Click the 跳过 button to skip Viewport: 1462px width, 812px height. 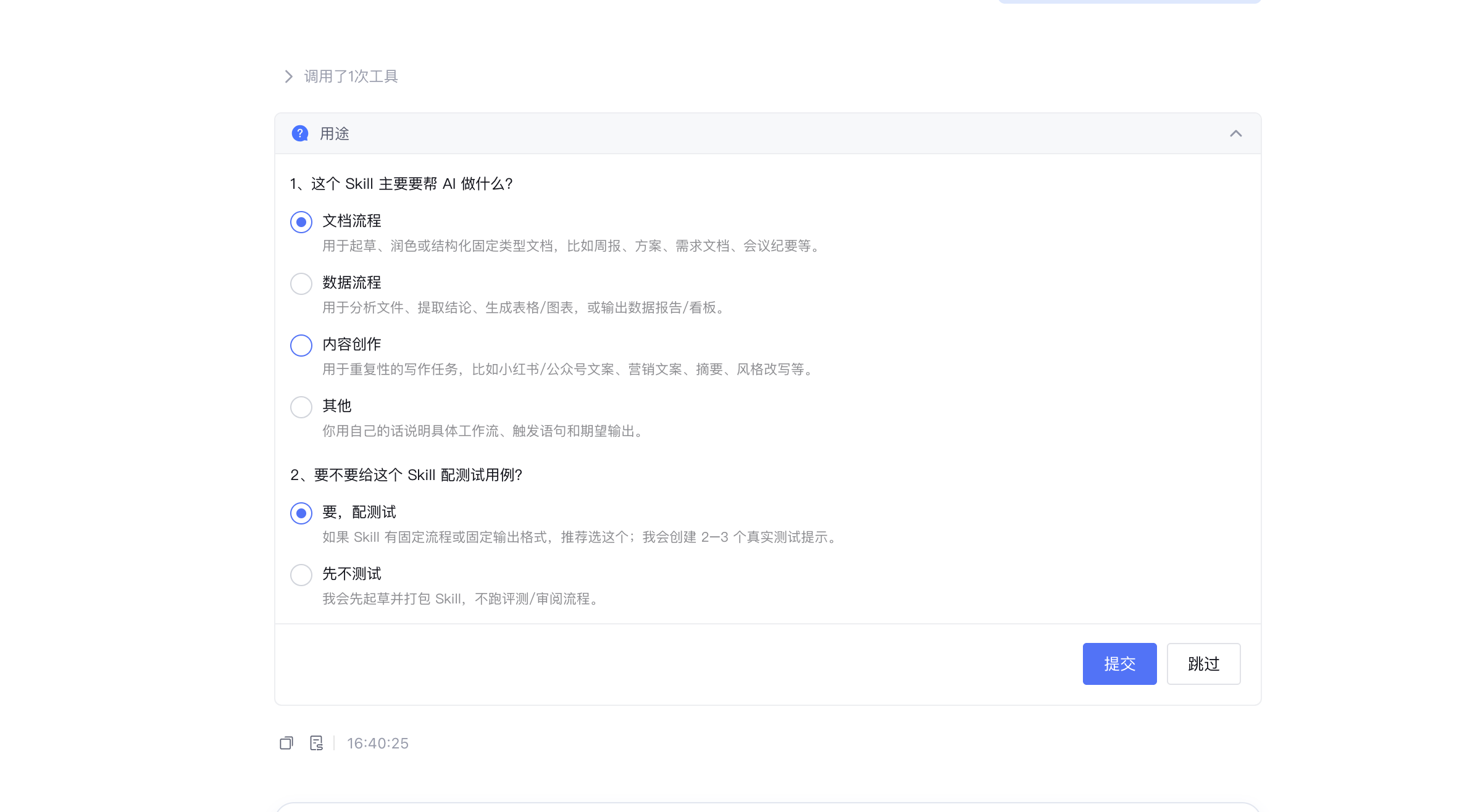[1204, 664]
